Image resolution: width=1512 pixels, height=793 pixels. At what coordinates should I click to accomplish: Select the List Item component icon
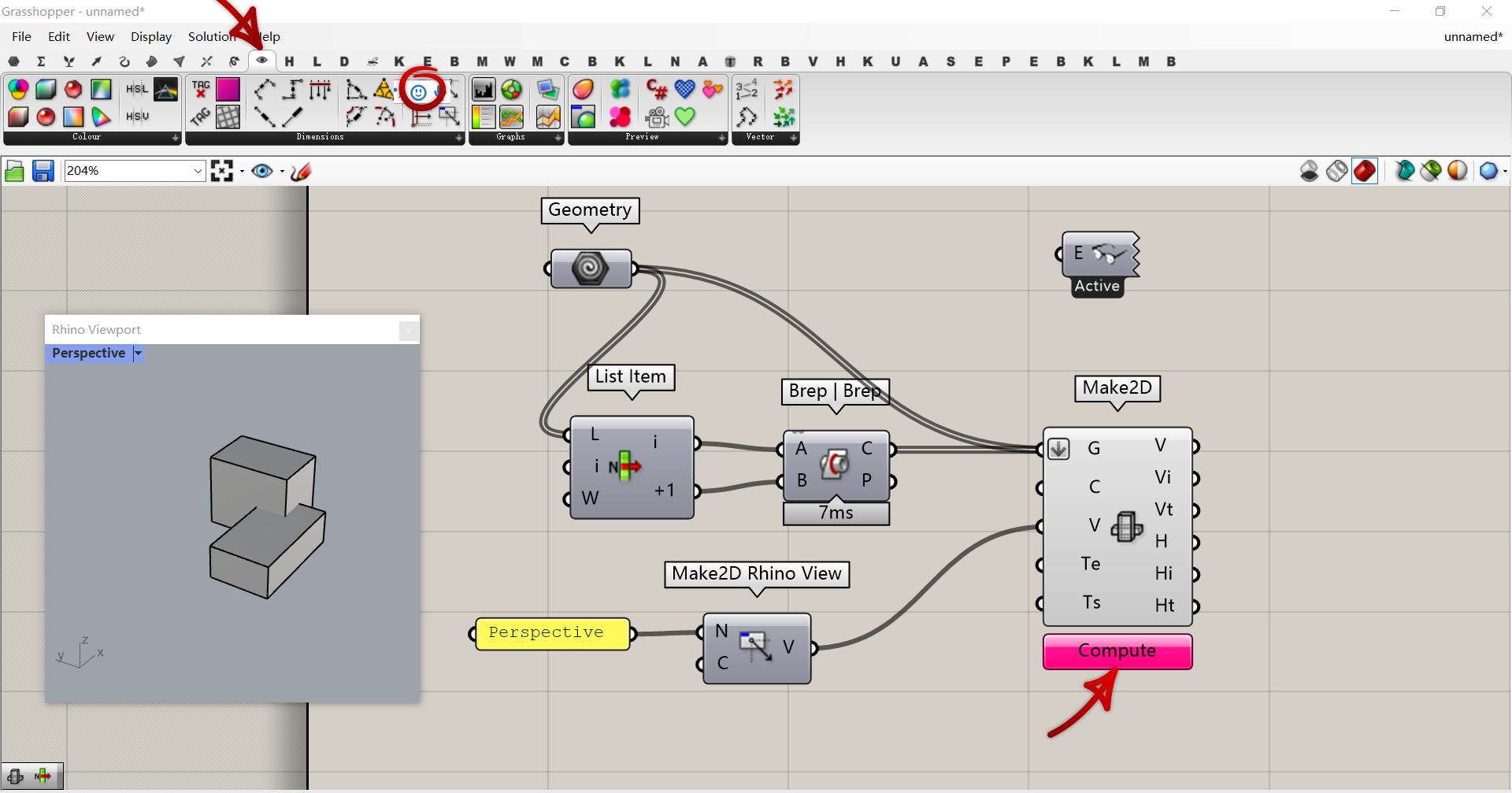click(624, 466)
